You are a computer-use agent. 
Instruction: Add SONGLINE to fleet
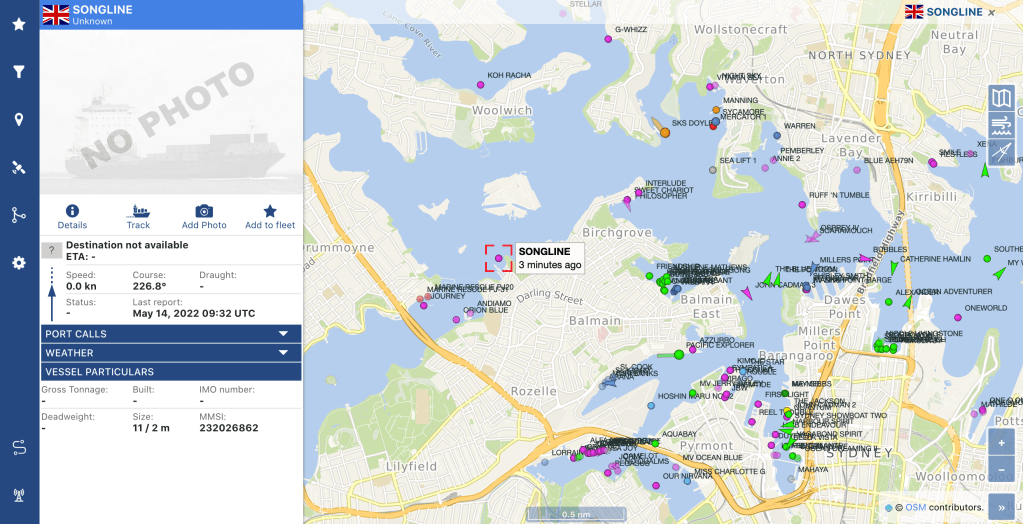pos(270,216)
